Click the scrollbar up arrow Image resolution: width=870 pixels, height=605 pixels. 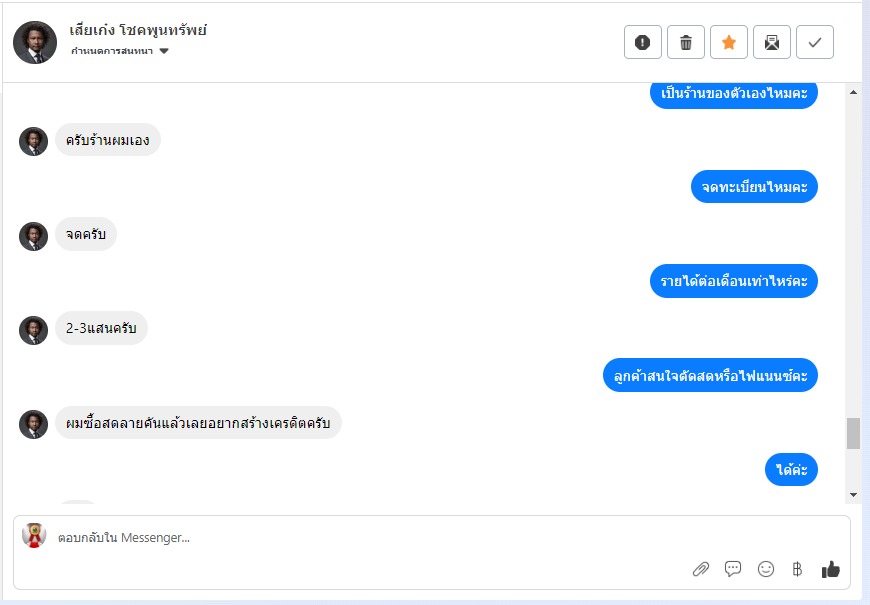tap(853, 92)
